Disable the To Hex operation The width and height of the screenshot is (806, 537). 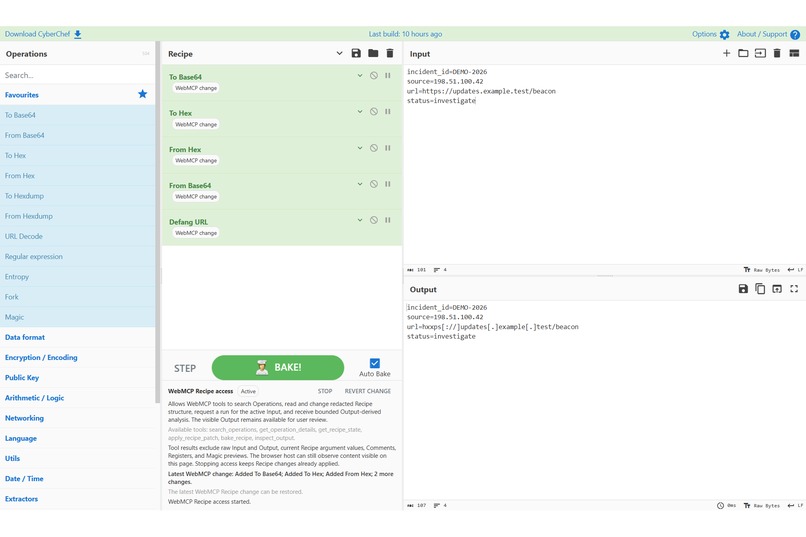point(374,112)
